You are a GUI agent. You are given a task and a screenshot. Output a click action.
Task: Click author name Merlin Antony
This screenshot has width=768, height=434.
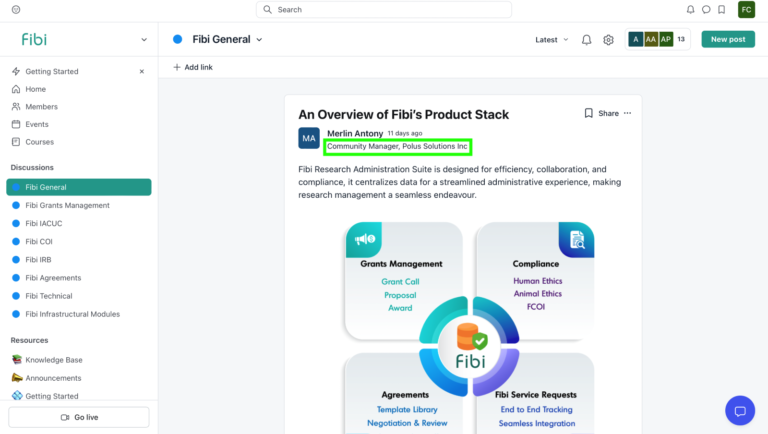click(355, 133)
